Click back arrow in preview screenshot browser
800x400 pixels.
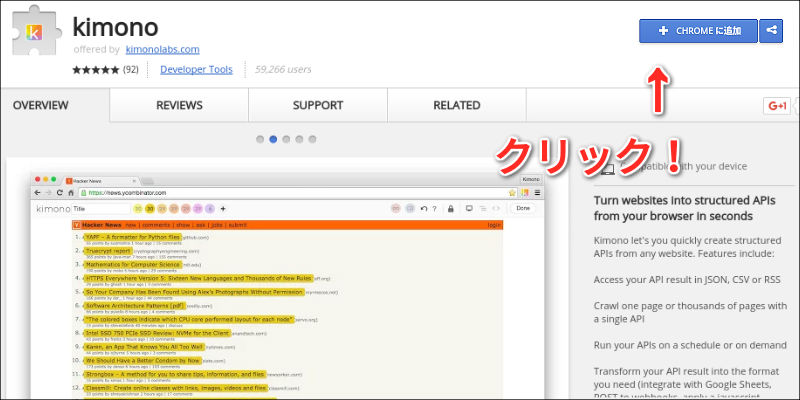pyautogui.click(x=37, y=192)
